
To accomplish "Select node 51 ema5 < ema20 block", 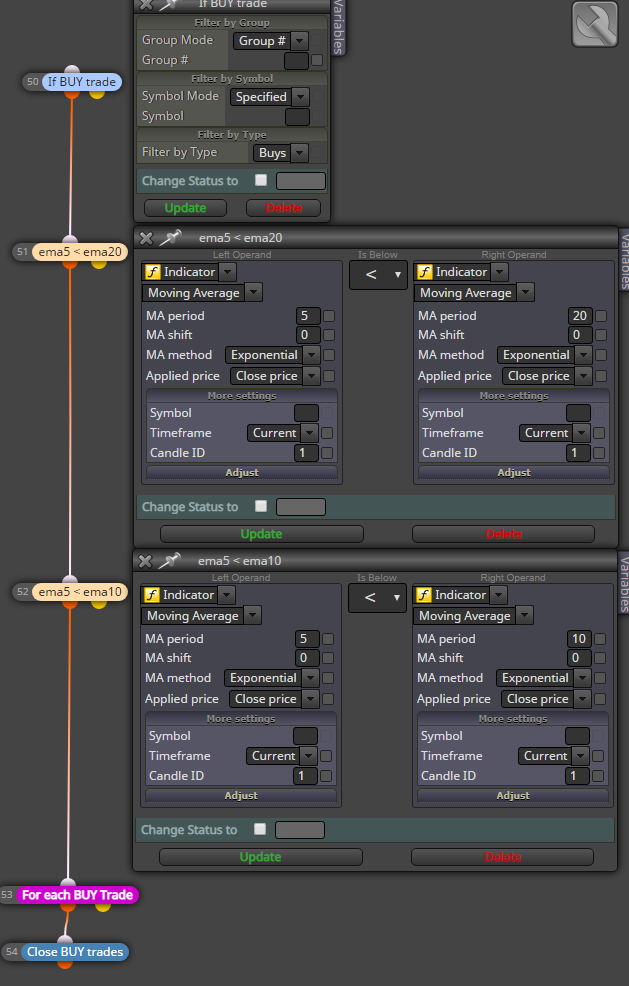I will coord(80,252).
